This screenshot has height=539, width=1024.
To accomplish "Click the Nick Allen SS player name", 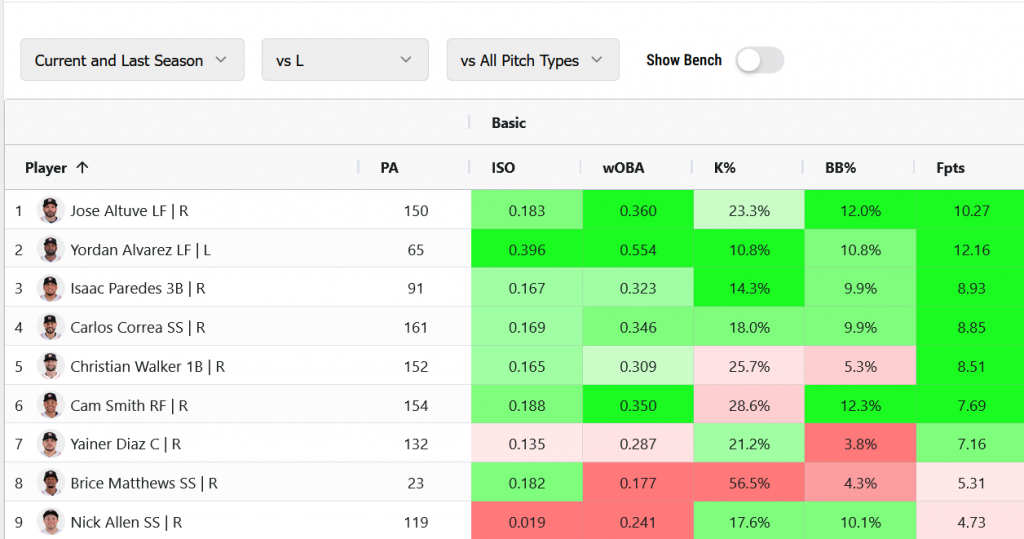I will pyautogui.click(x=125, y=522).
